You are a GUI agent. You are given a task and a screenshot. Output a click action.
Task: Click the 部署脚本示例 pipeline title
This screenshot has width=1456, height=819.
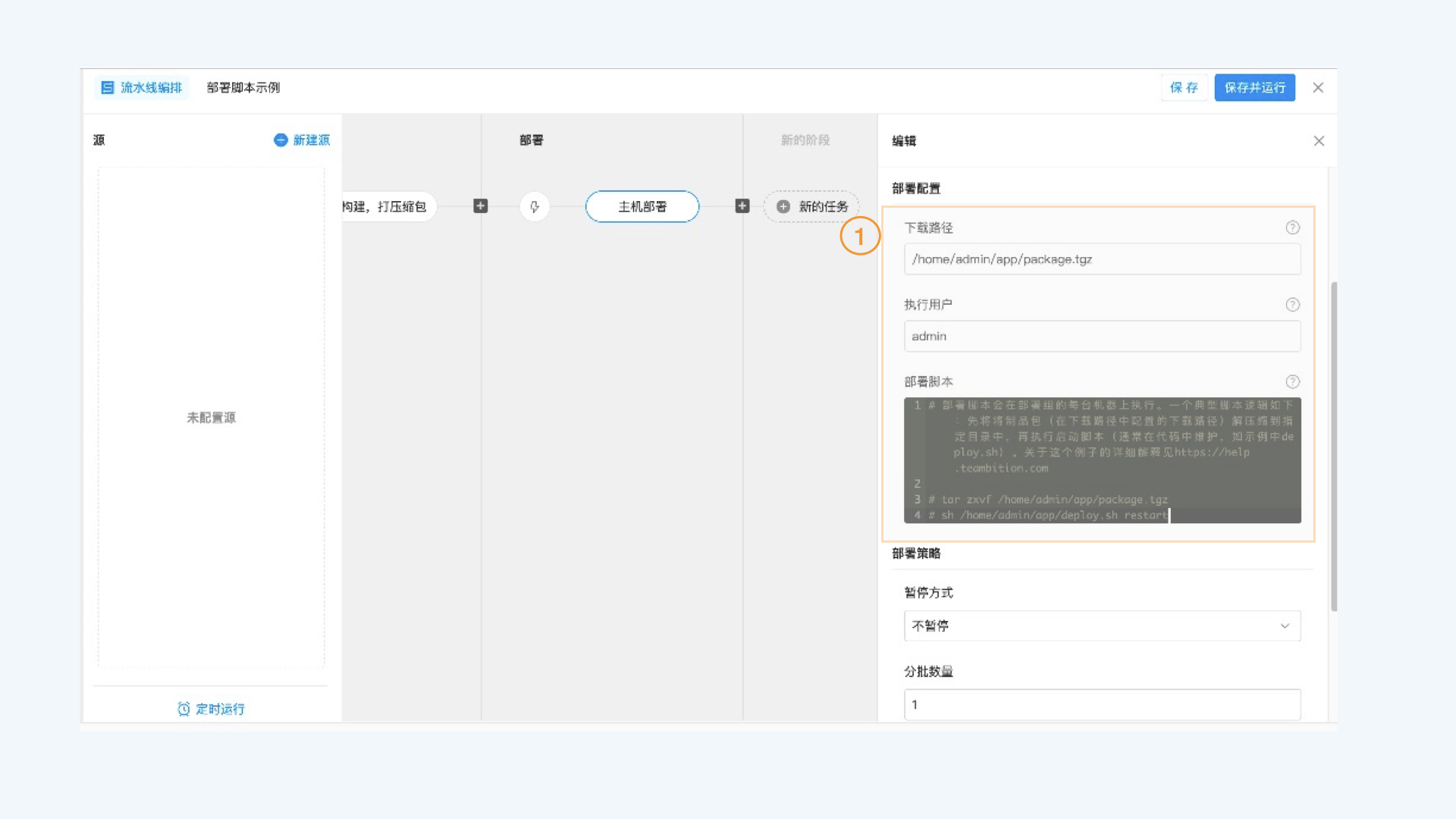(243, 88)
